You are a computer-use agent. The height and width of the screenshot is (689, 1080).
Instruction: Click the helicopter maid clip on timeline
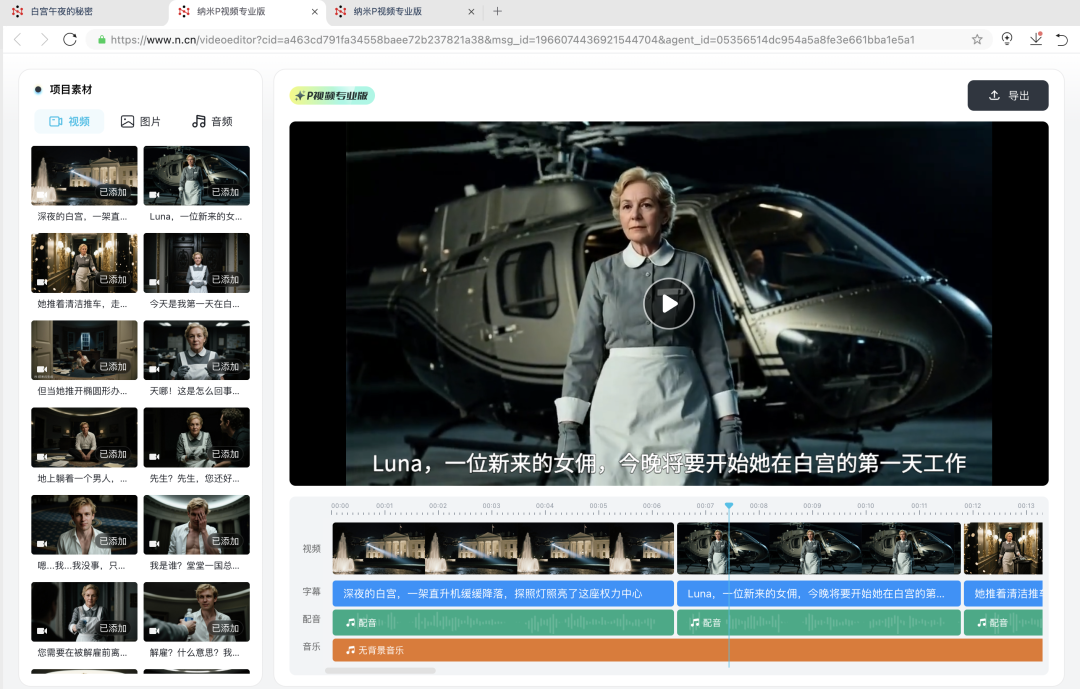pos(818,548)
